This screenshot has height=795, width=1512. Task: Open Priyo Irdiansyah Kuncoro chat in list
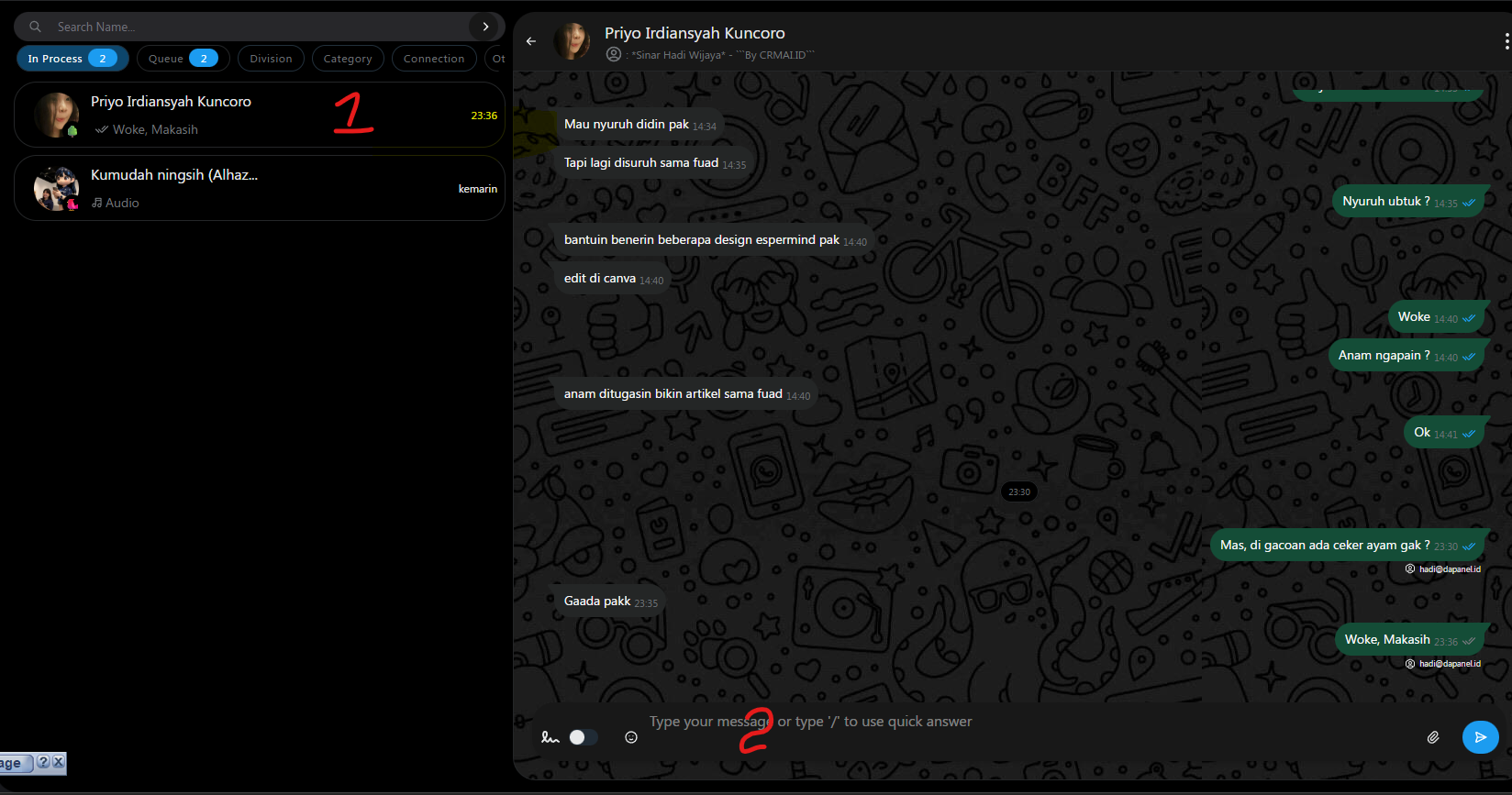260,115
